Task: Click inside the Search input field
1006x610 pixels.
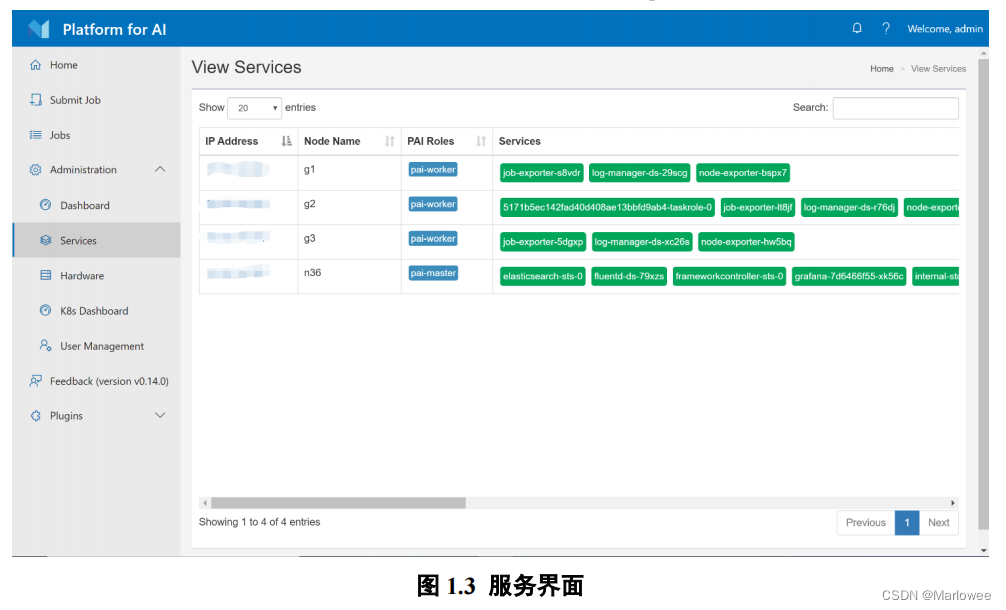Action: (895, 107)
